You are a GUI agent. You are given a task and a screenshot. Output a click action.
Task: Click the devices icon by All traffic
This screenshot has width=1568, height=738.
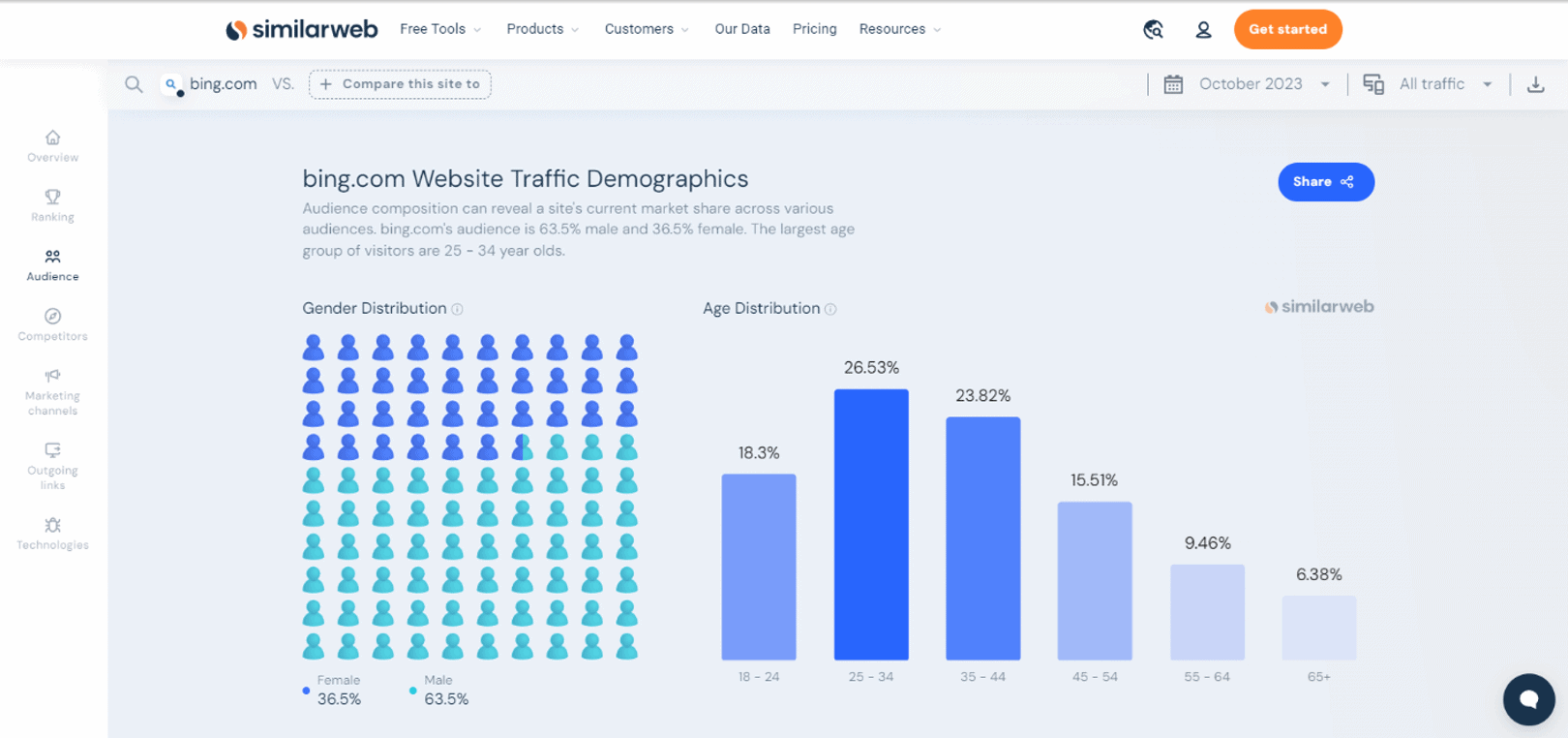1373,84
